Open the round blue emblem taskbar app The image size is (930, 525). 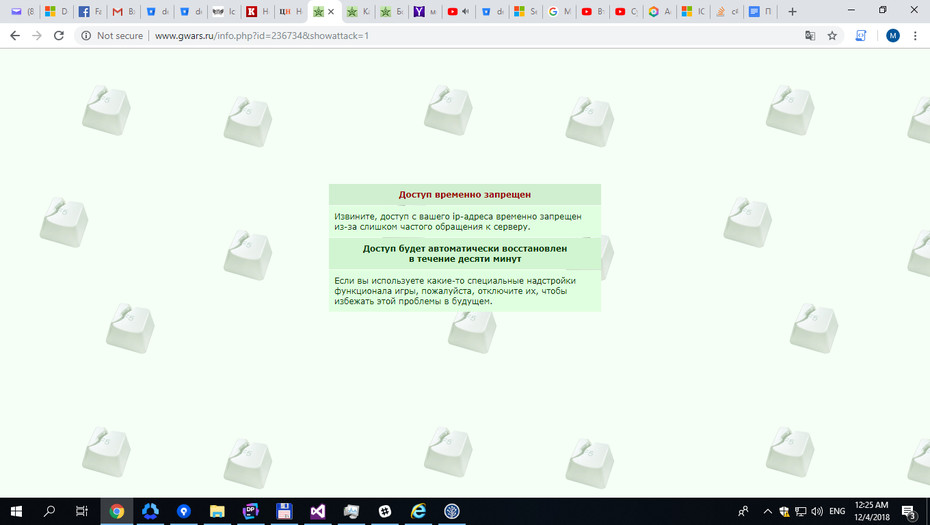click(451, 511)
